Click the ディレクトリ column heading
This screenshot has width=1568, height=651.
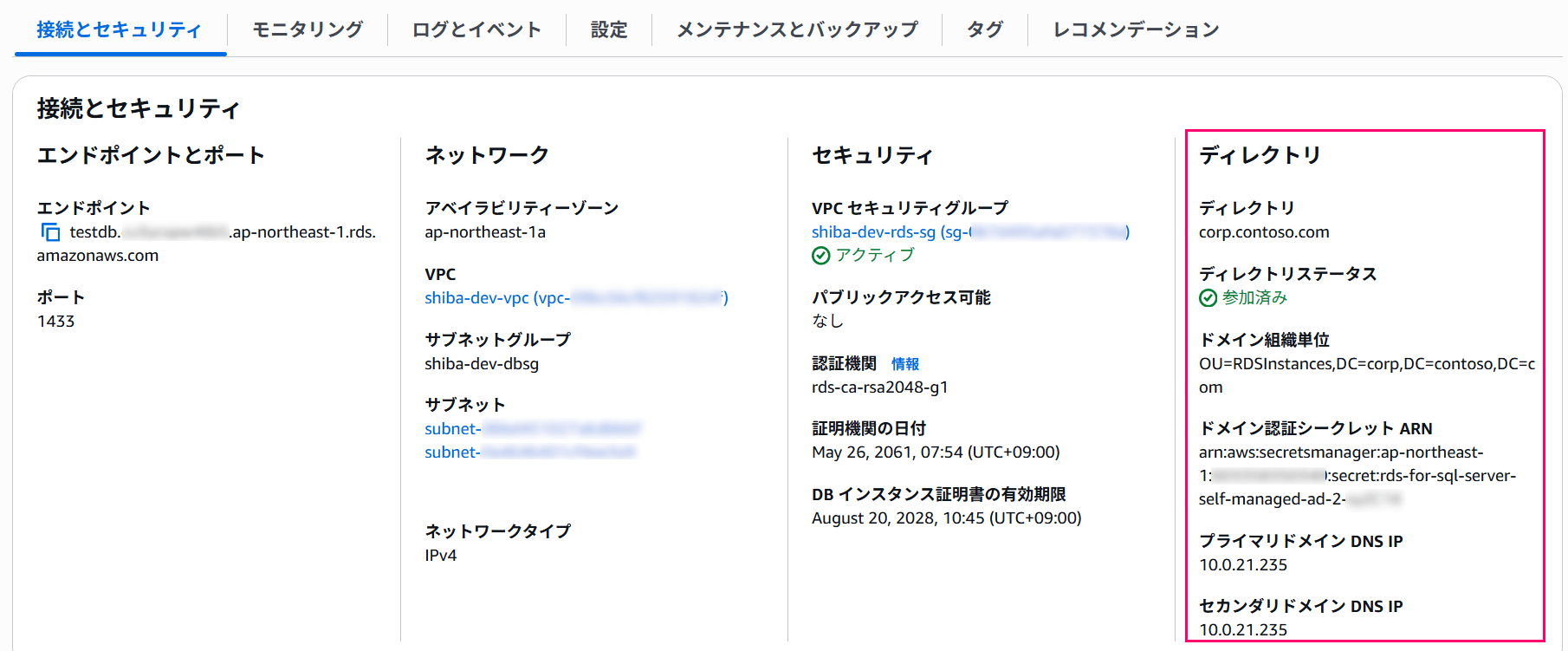coord(1260,155)
